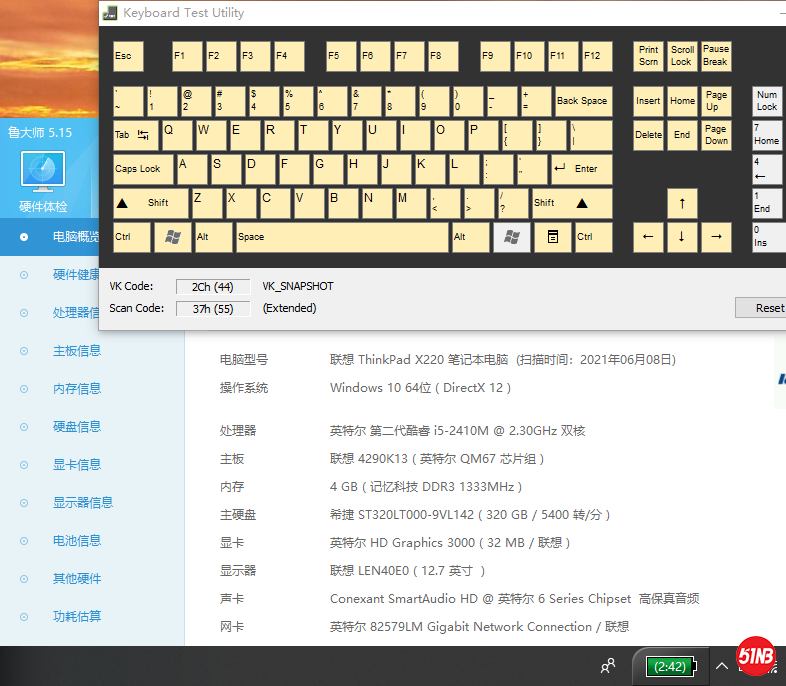Click the context menu key icon
The width and height of the screenshot is (786, 686).
coord(553,237)
